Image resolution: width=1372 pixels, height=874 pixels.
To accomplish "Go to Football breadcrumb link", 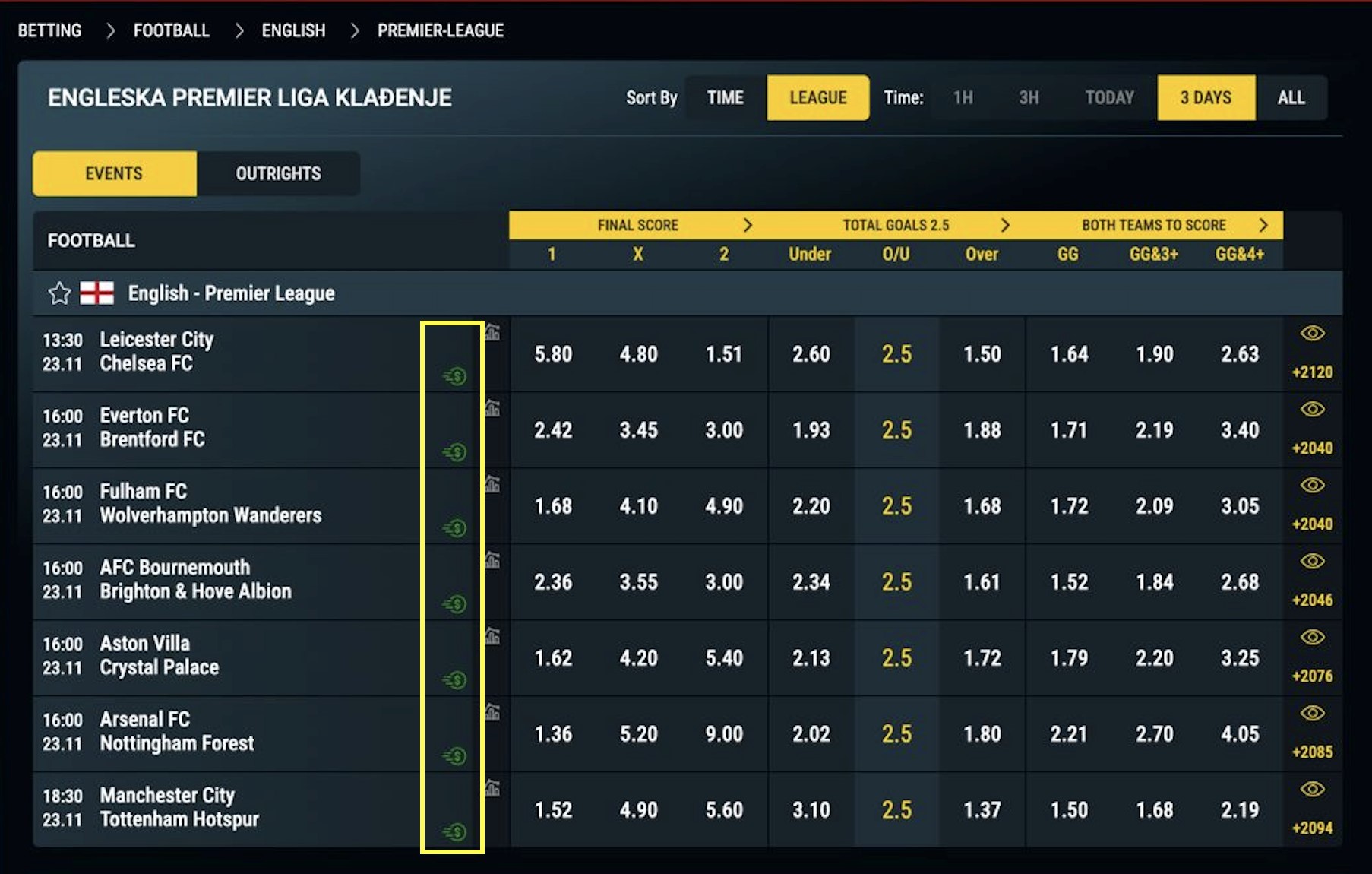I will pos(172,30).
